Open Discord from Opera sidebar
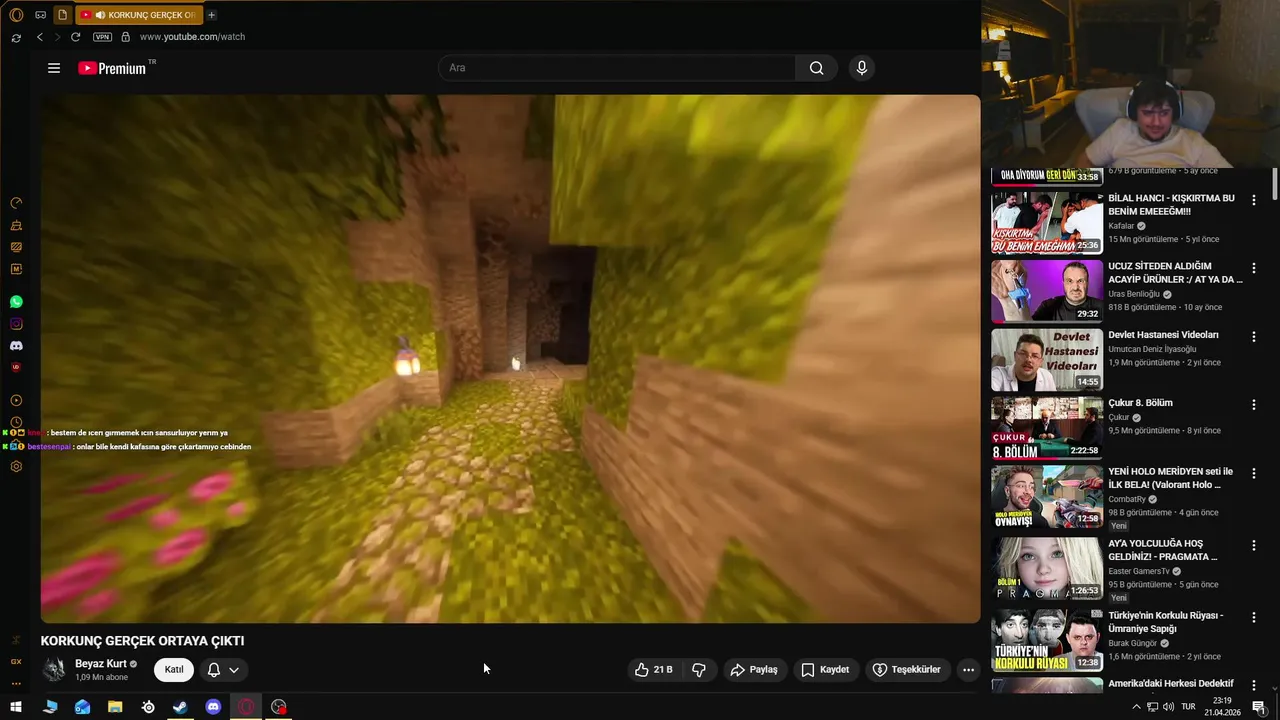 (x=16, y=346)
